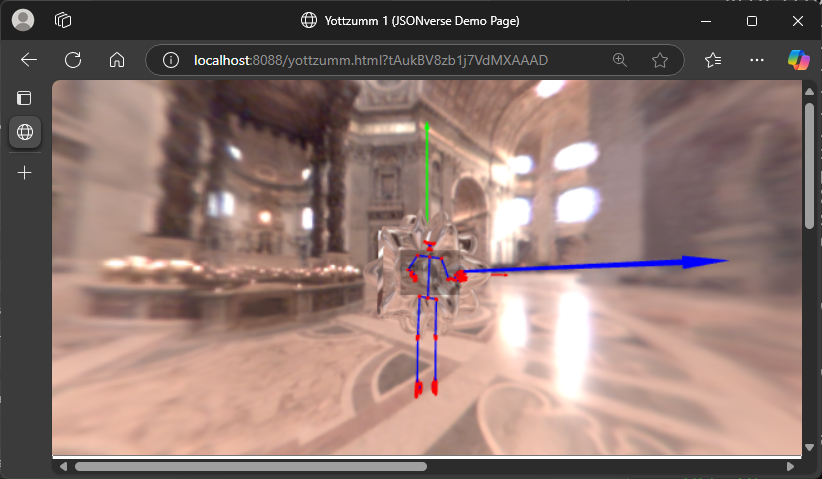Add page to favorites with star icon

660,60
